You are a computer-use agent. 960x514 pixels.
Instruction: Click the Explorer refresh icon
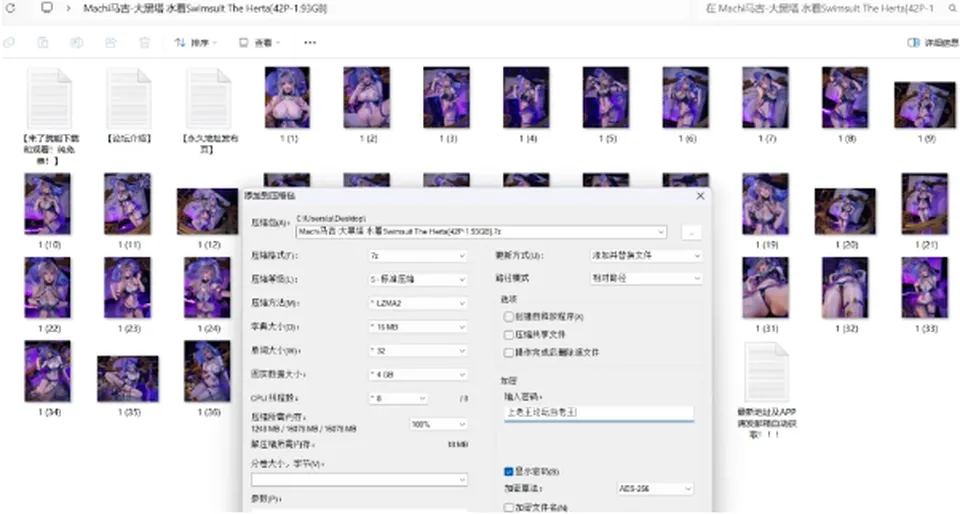pyautogui.click(x=10, y=9)
